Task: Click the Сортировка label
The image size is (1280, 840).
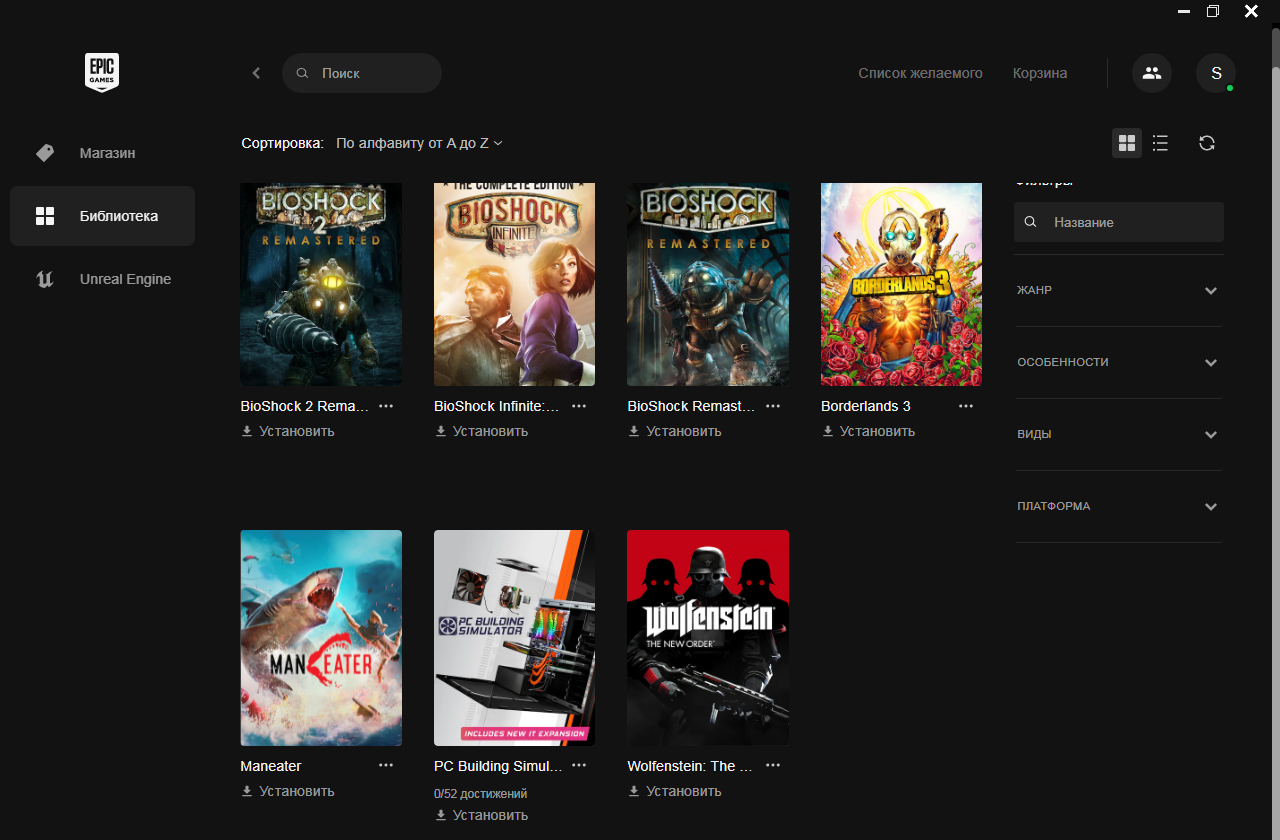Action: tap(283, 143)
